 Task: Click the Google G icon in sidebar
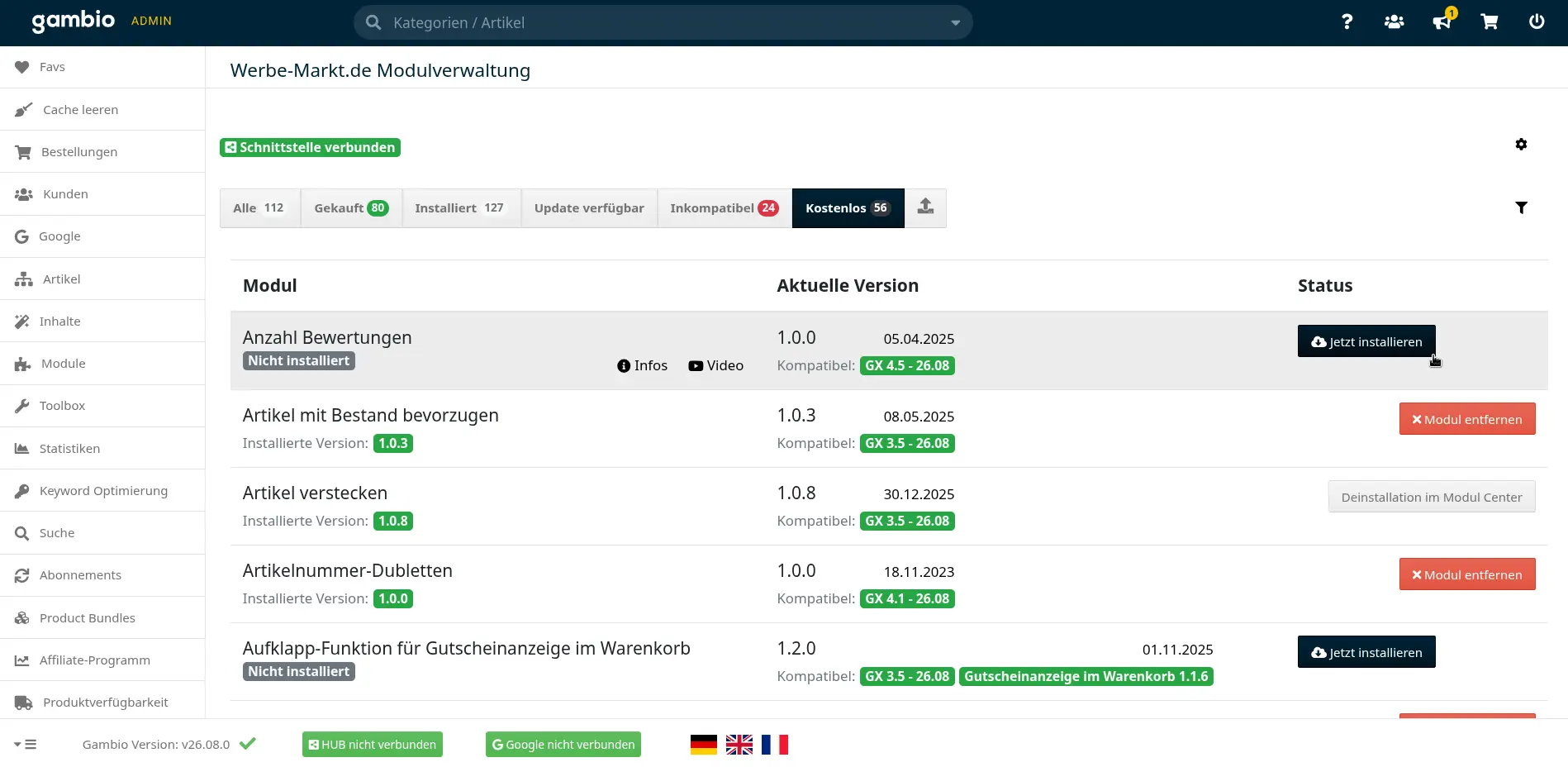pos(22,236)
